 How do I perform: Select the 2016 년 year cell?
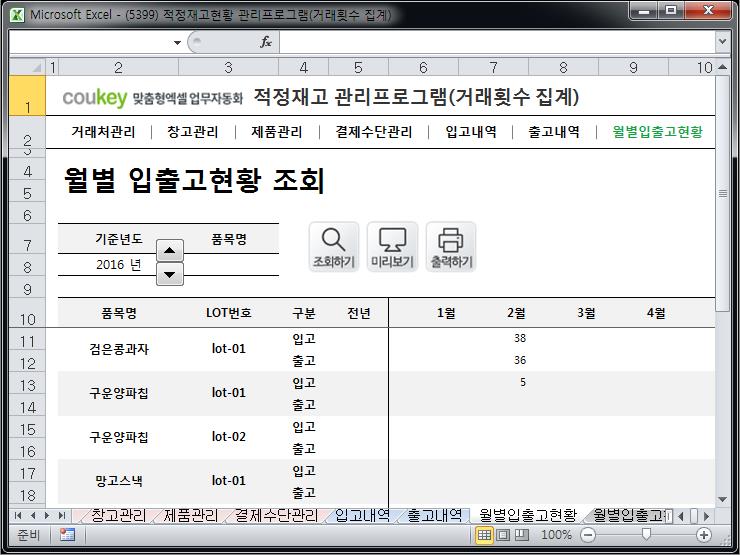click(118, 265)
